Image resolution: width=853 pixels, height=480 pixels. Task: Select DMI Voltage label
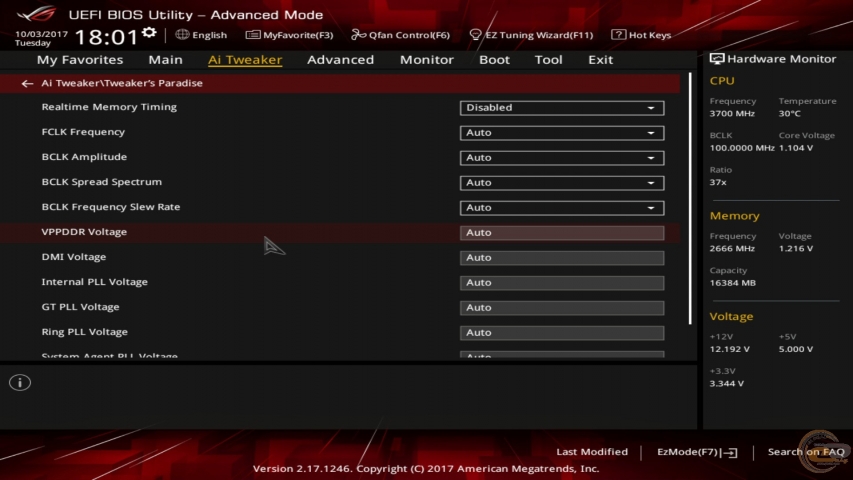click(74, 257)
